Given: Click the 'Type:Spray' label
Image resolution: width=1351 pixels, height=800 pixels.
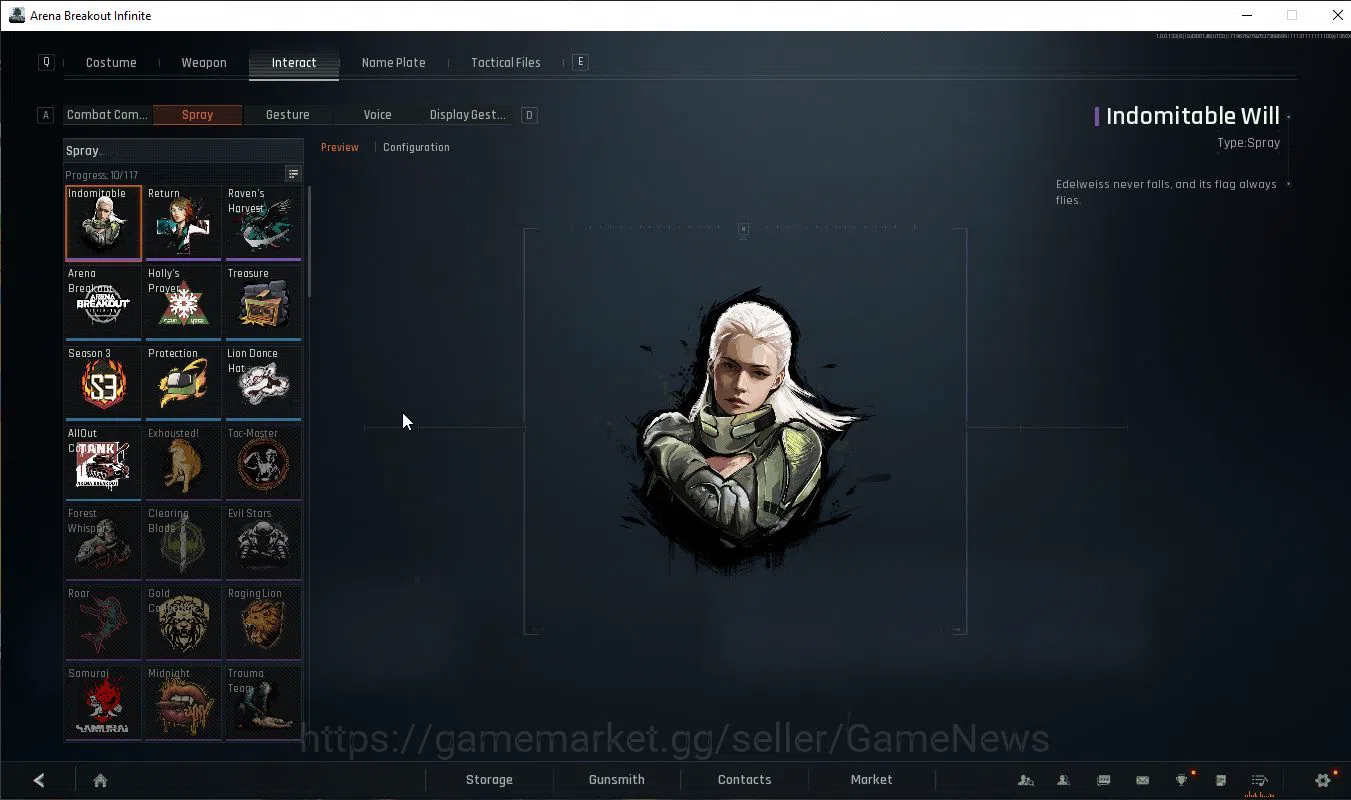Looking at the screenshot, I should coord(1248,143).
